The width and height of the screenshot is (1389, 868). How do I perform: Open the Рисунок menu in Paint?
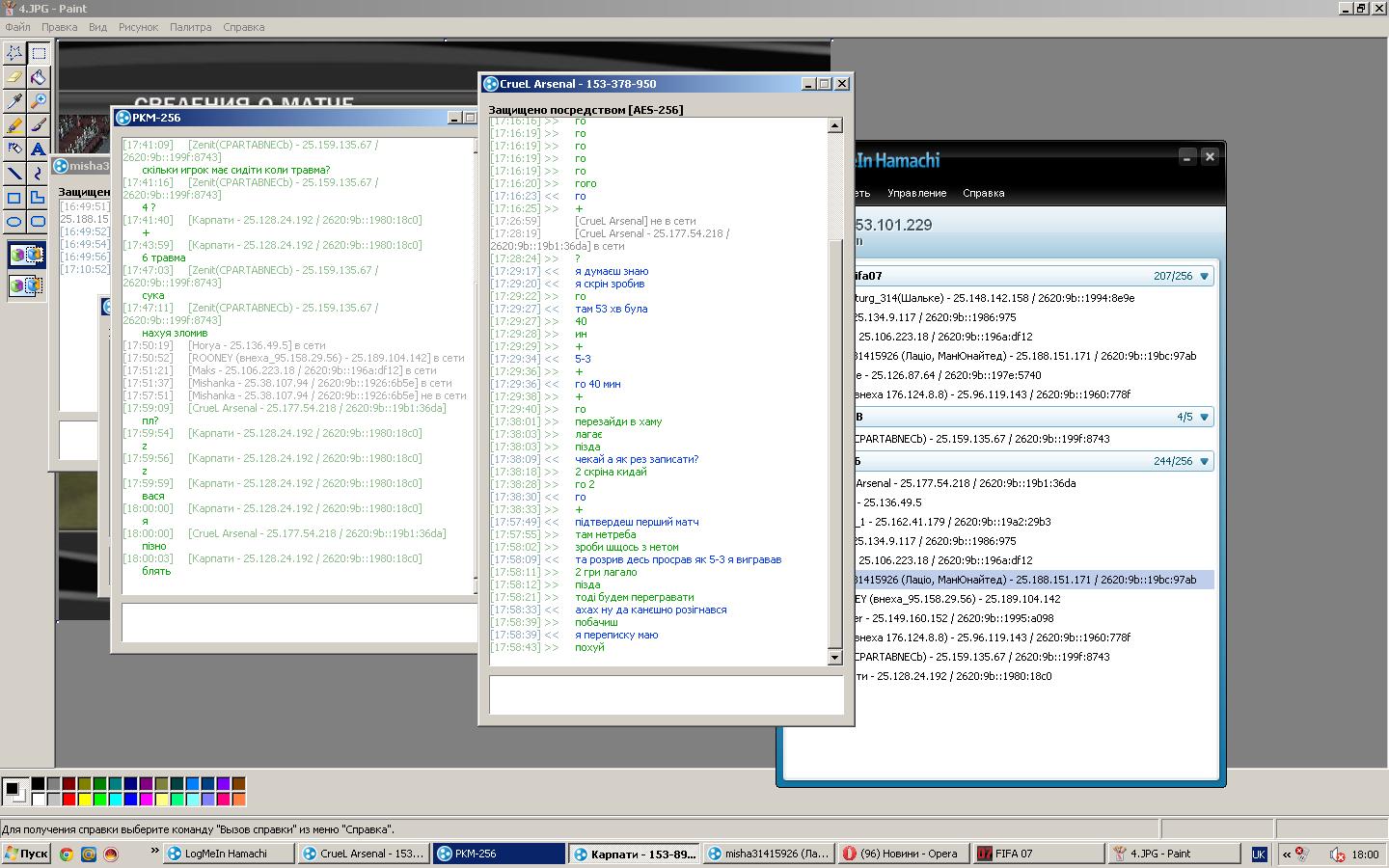click(x=138, y=27)
